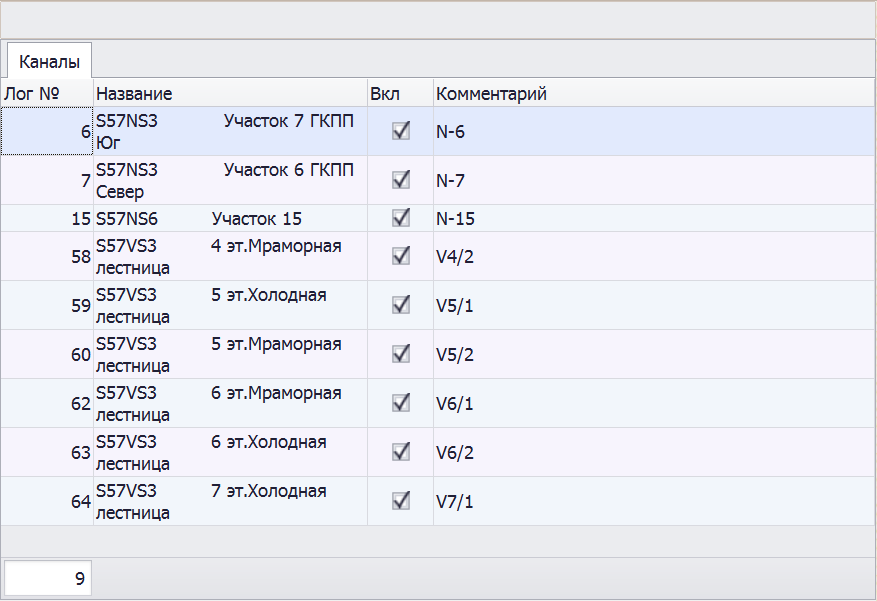The image size is (877, 601).
Task: Click the log number 58 cell
Action: pos(47,257)
